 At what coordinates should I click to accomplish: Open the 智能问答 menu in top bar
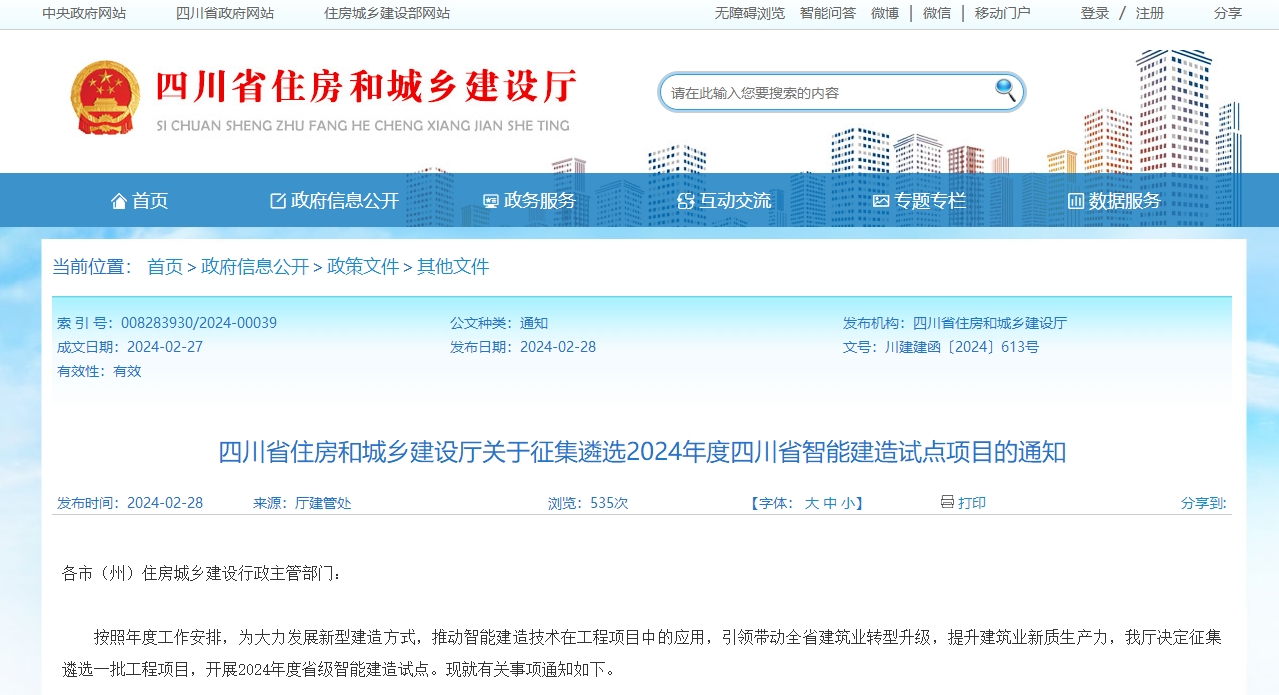click(826, 14)
